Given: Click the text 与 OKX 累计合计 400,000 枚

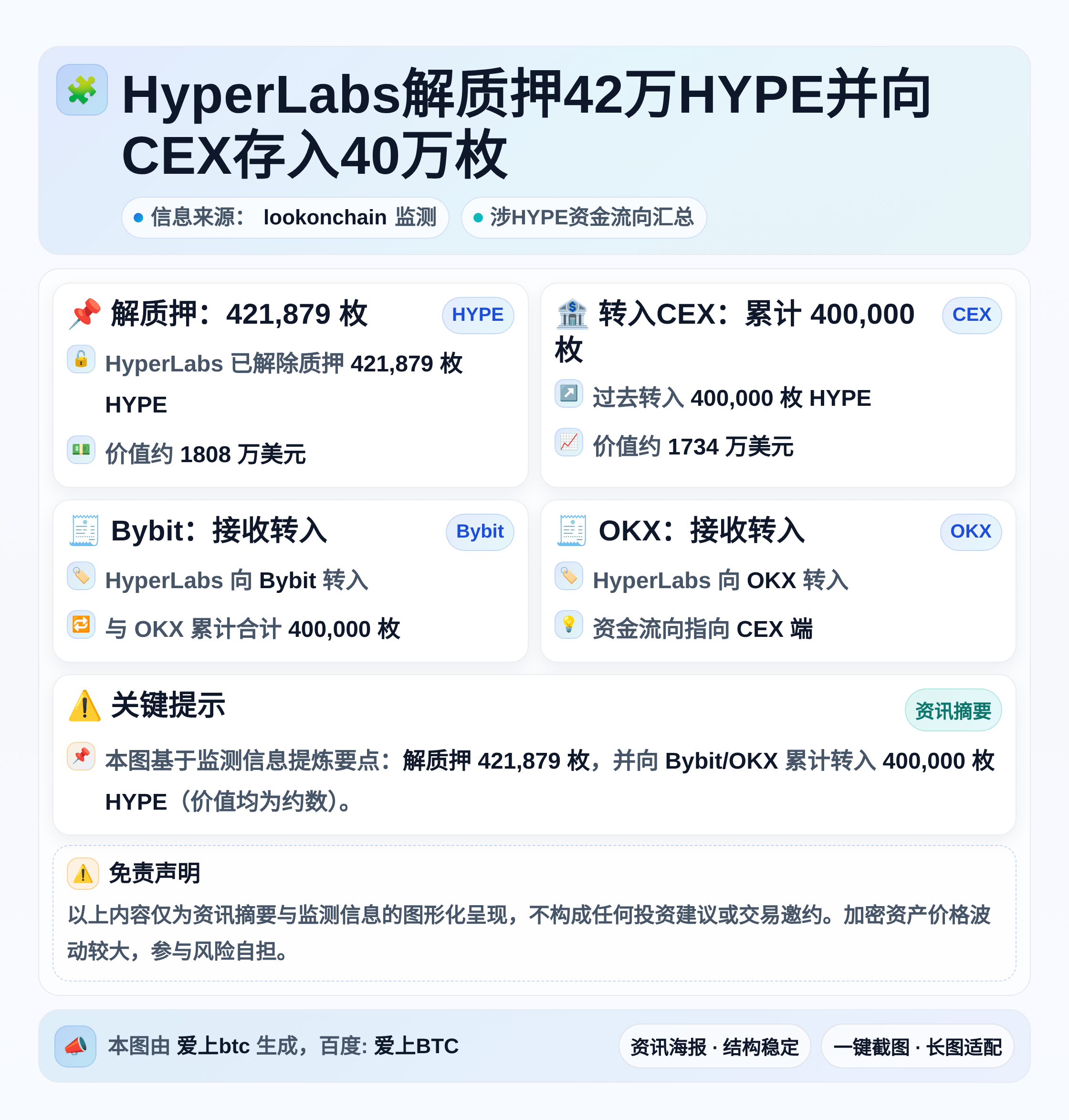Looking at the screenshot, I should pos(253,629).
